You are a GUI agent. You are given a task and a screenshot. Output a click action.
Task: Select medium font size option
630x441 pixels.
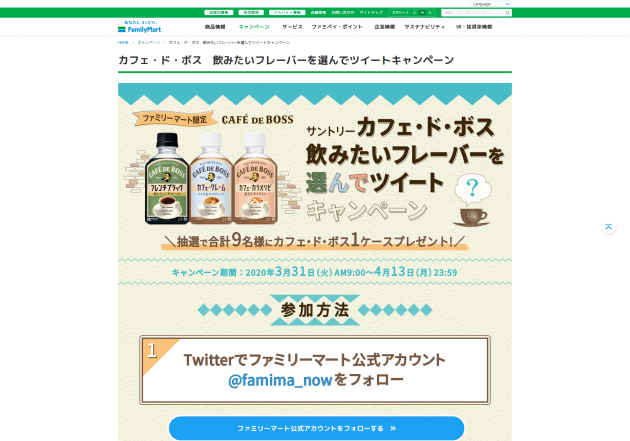(x=422, y=13)
